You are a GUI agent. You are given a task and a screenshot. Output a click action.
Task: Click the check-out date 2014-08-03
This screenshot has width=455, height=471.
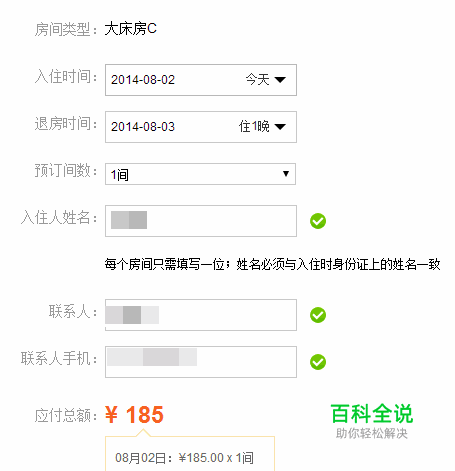[143, 127]
